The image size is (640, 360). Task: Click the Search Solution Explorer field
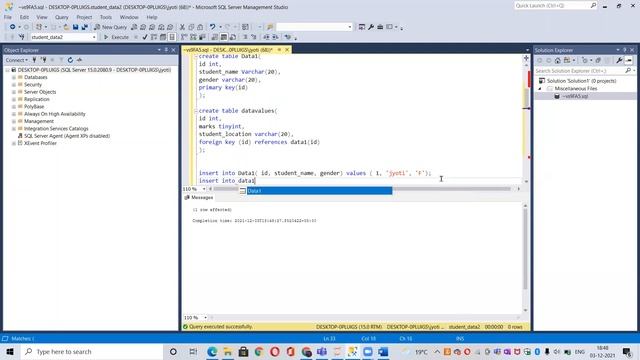pos(584,71)
